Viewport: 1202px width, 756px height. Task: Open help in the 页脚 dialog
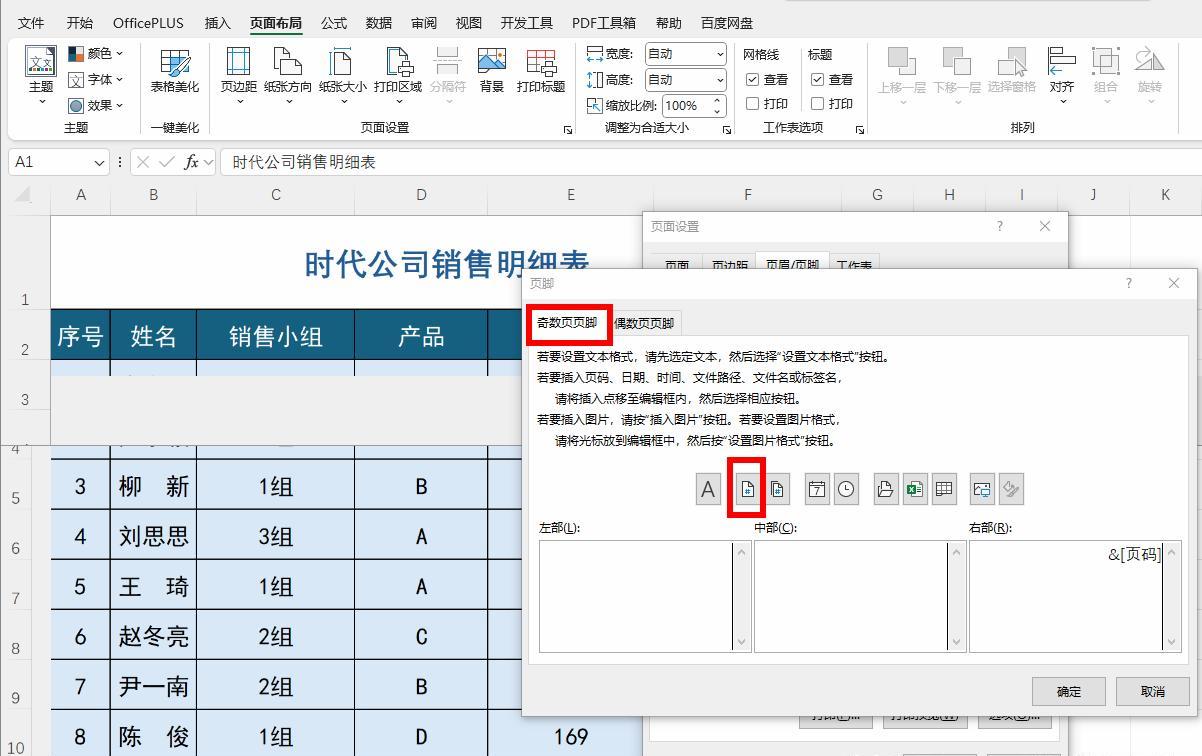pyautogui.click(x=1128, y=283)
